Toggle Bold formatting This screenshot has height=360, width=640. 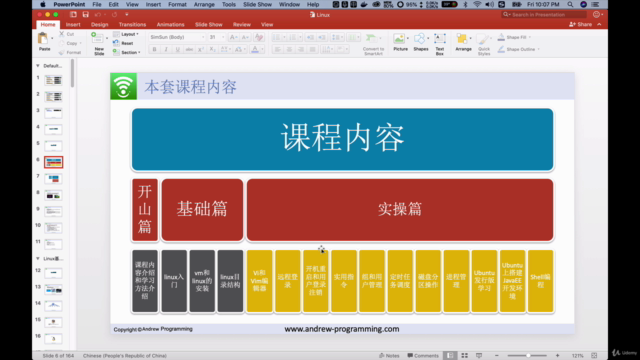point(154,49)
